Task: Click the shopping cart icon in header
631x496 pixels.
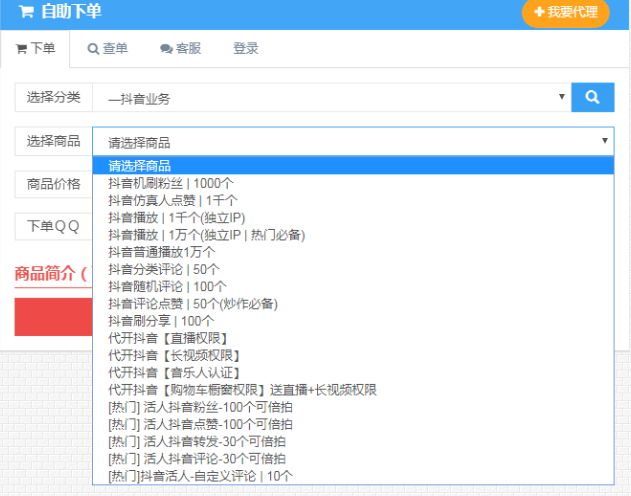Action: tap(26, 12)
